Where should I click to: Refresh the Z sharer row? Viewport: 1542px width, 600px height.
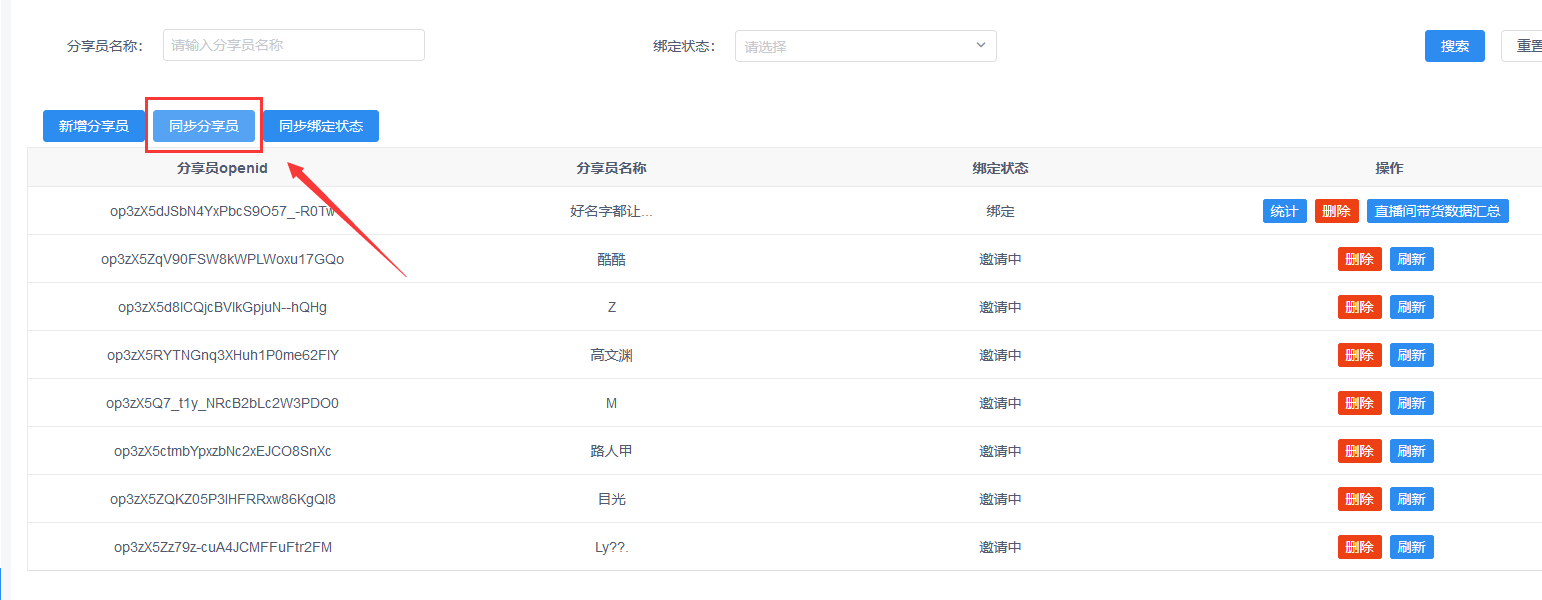(1411, 307)
